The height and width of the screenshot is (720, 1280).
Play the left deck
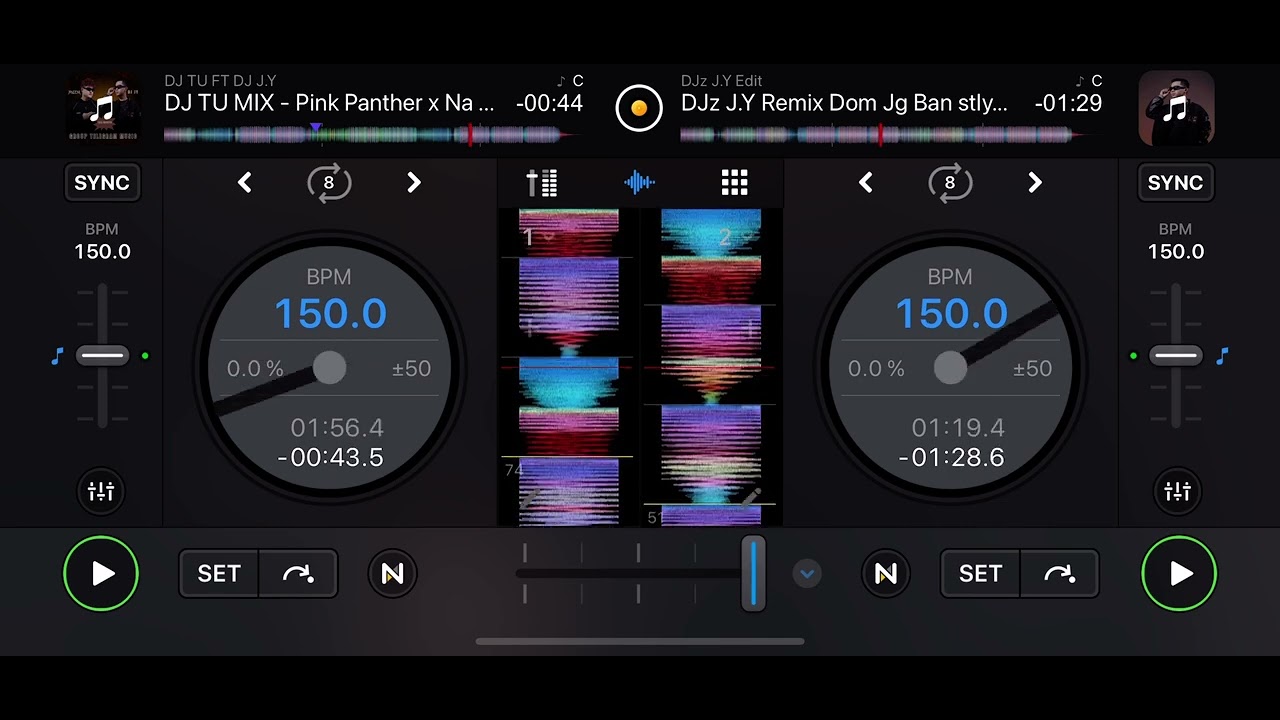[101, 573]
